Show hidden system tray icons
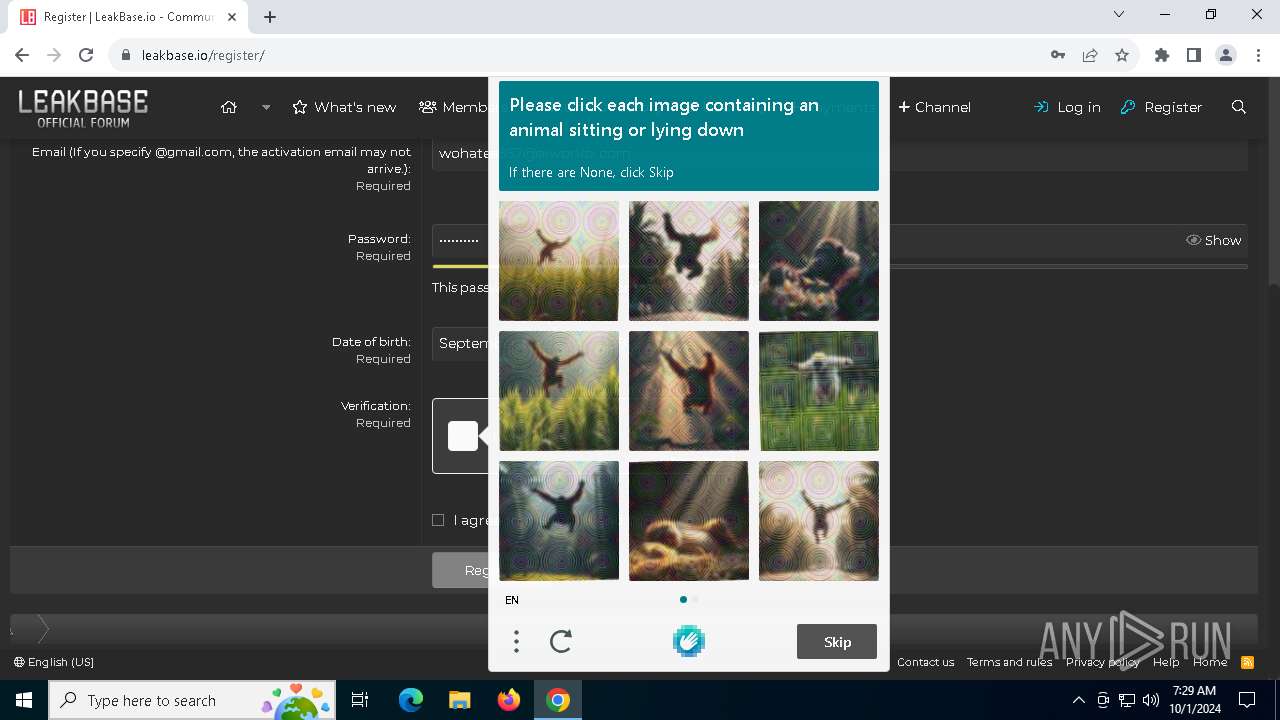 (x=1078, y=700)
